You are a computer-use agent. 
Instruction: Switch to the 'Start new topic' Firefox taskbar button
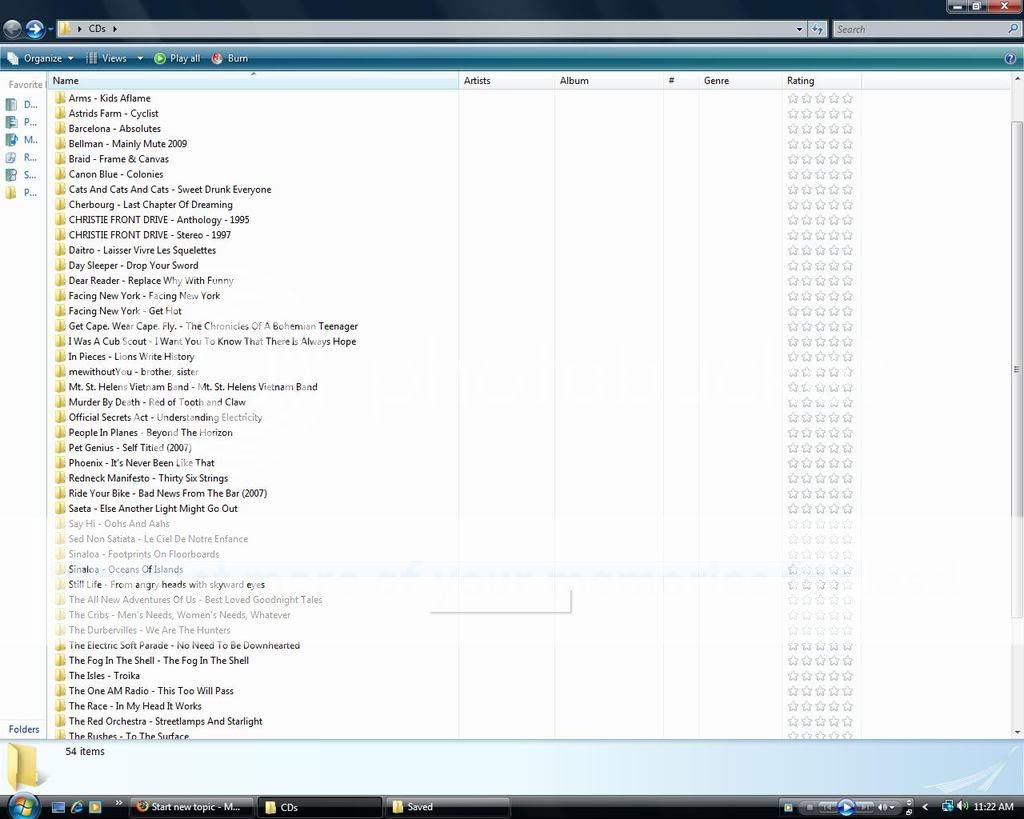point(192,807)
